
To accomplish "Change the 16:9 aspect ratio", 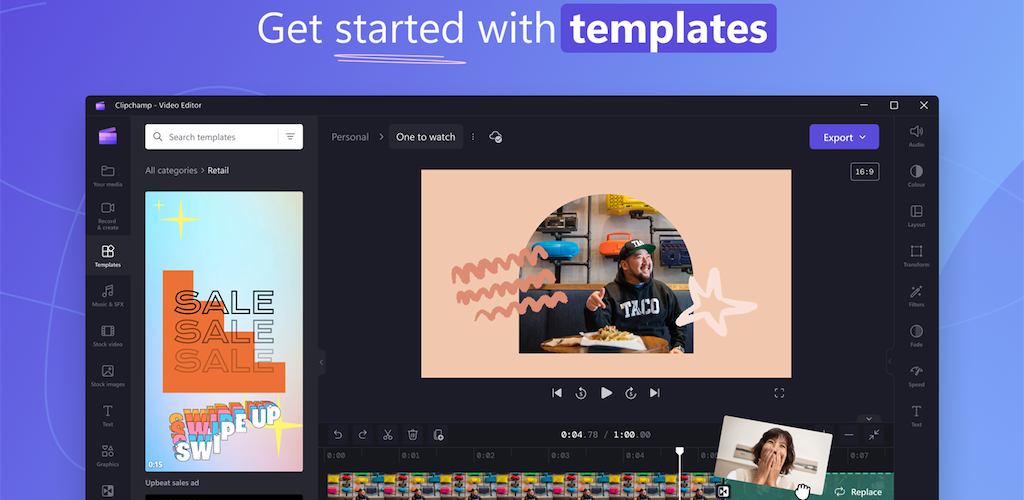I will point(864,172).
